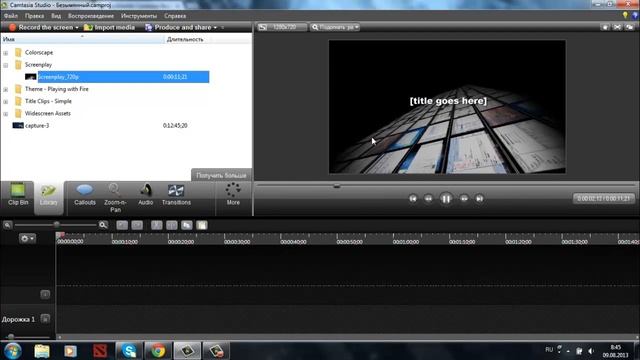
Task: Click the volume icon in system tray
Action: point(591,351)
